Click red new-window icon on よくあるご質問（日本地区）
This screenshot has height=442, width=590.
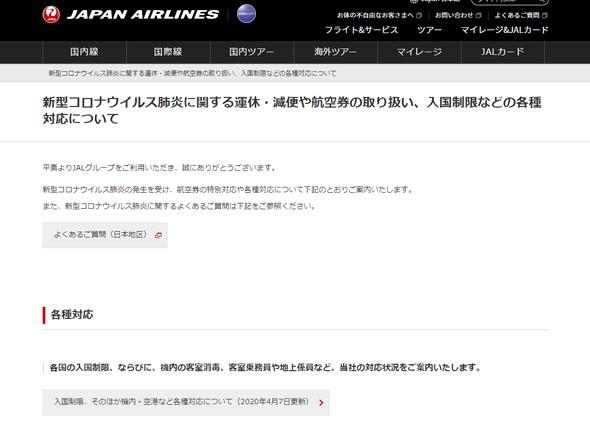[158, 235]
